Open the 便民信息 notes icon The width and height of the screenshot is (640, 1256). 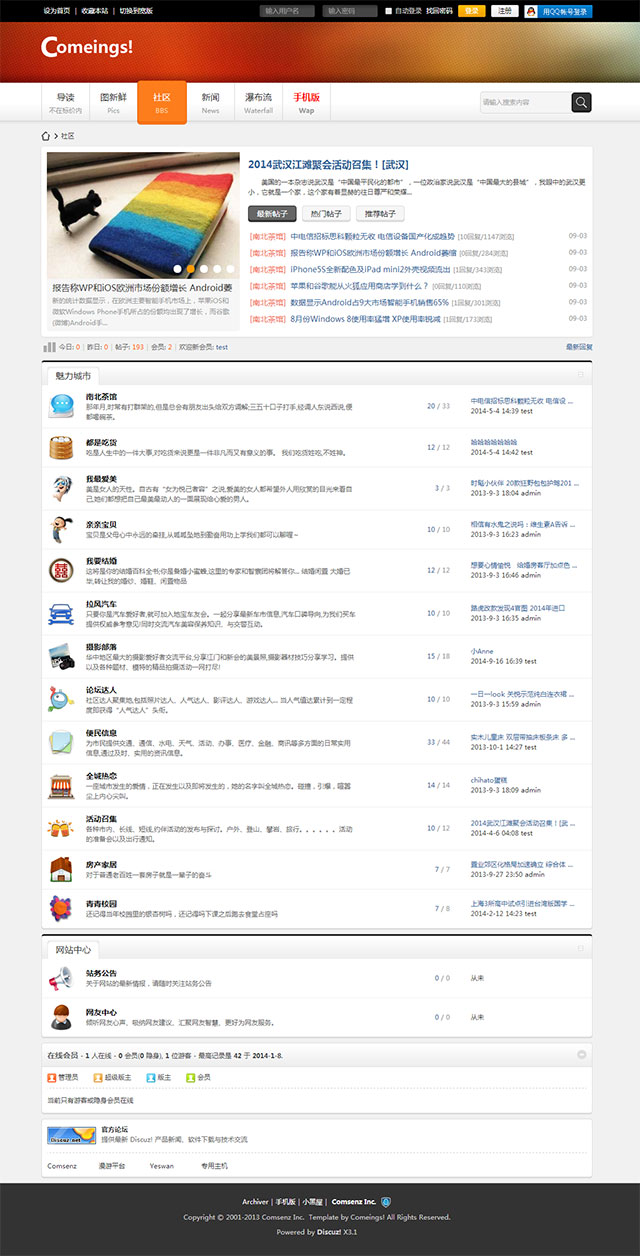(60, 741)
